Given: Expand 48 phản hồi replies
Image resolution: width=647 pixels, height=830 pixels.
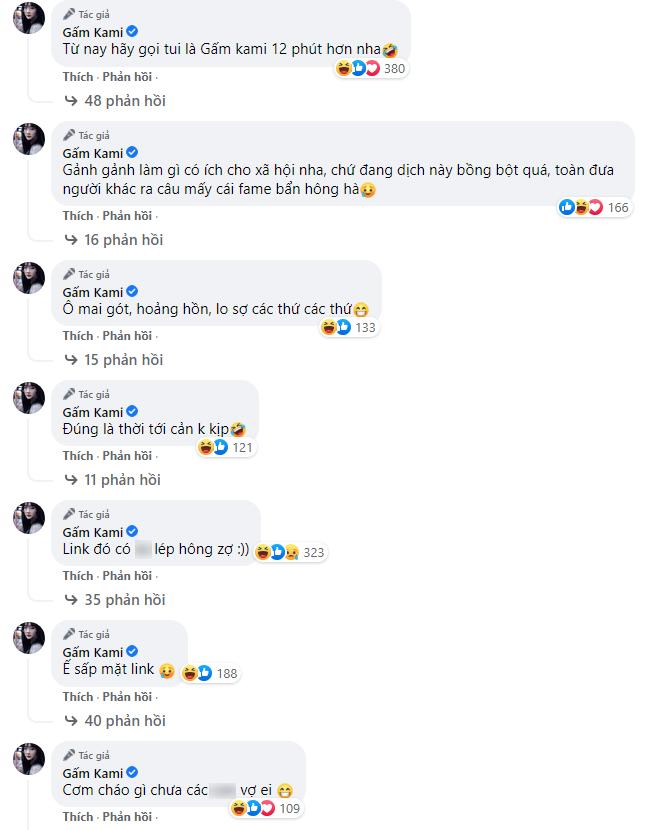Looking at the screenshot, I should pyautogui.click(x=115, y=101).
